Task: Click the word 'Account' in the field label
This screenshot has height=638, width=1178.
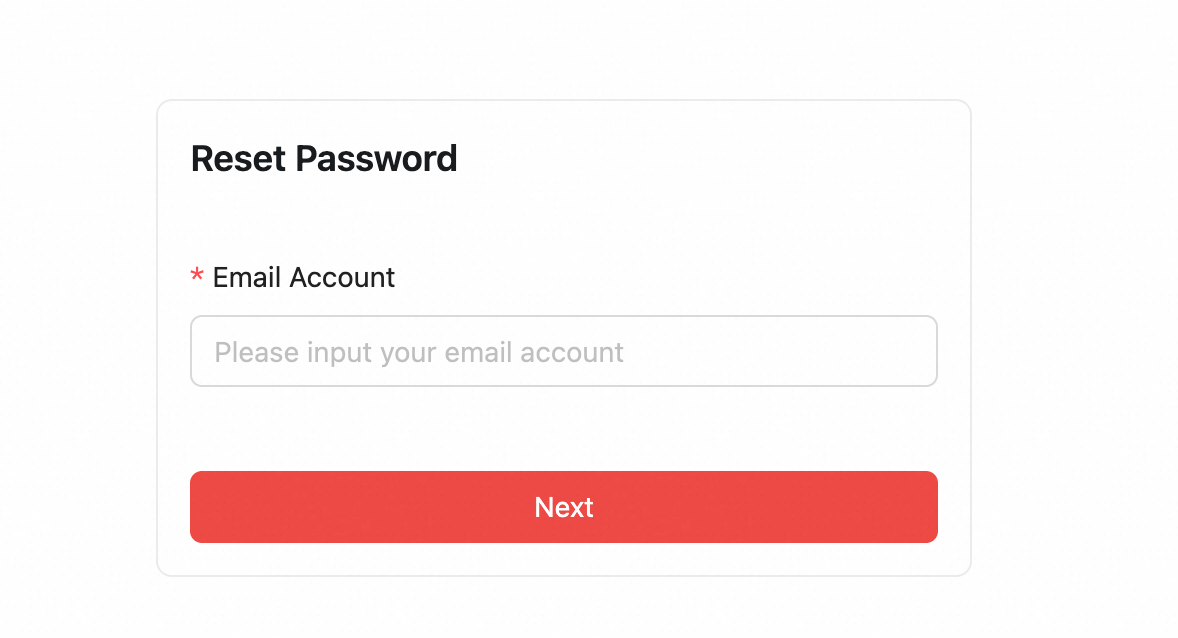Action: pos(342,277)
